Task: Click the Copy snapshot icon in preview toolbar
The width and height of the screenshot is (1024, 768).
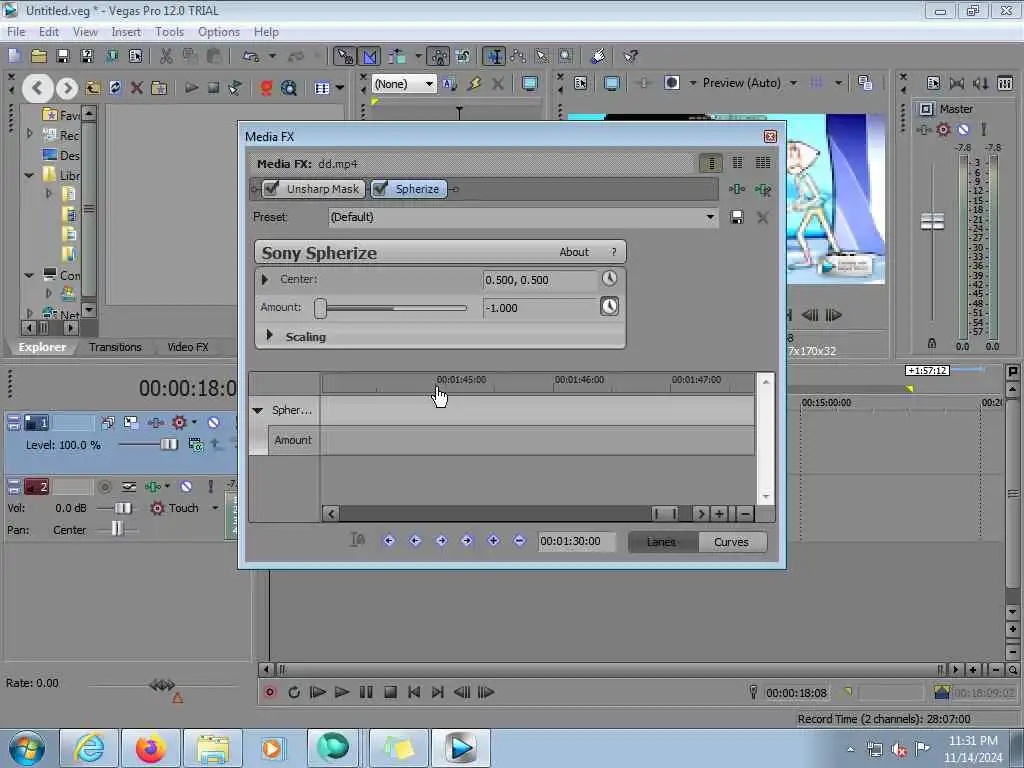Action: [865, 83]
